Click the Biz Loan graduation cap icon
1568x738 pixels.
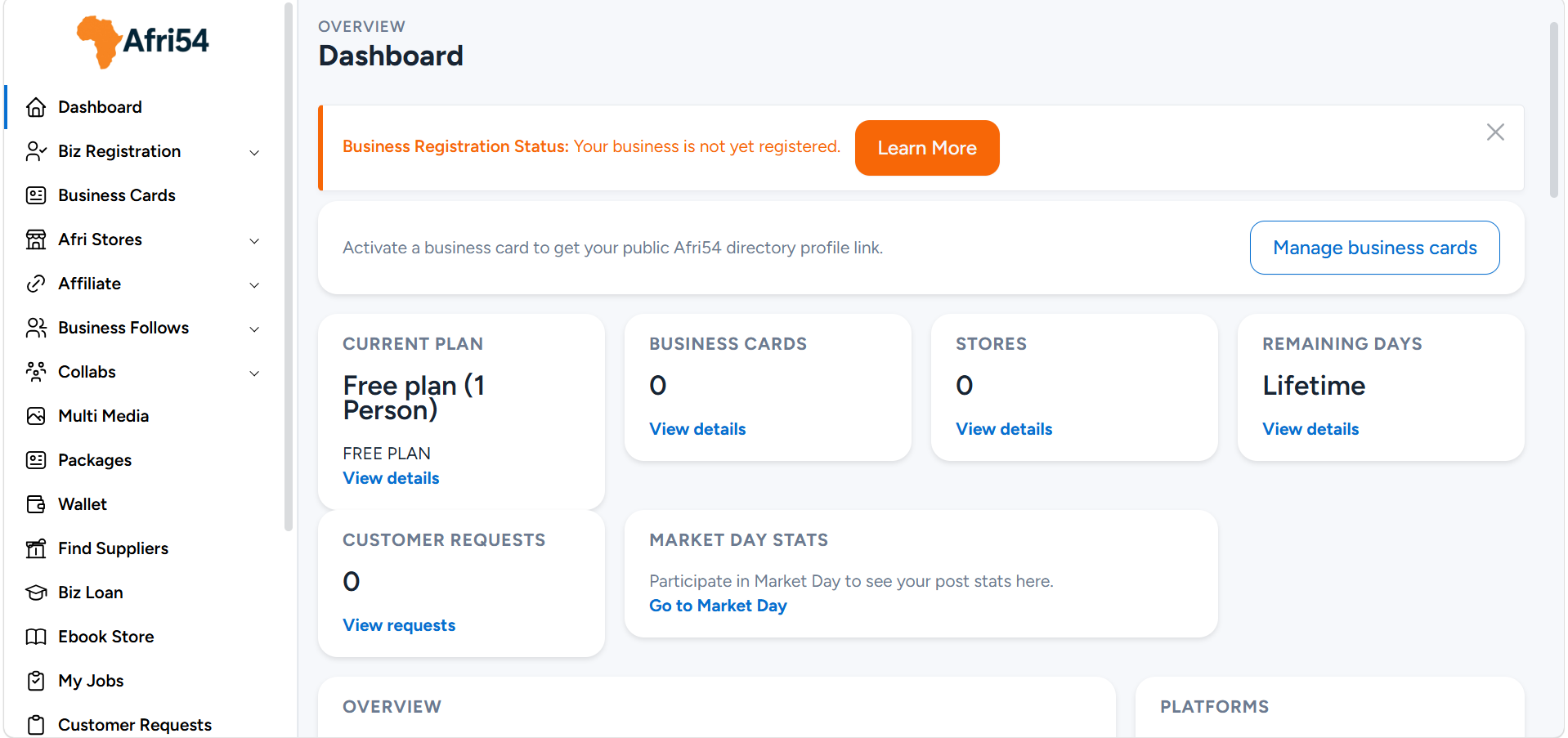point(36,593)
